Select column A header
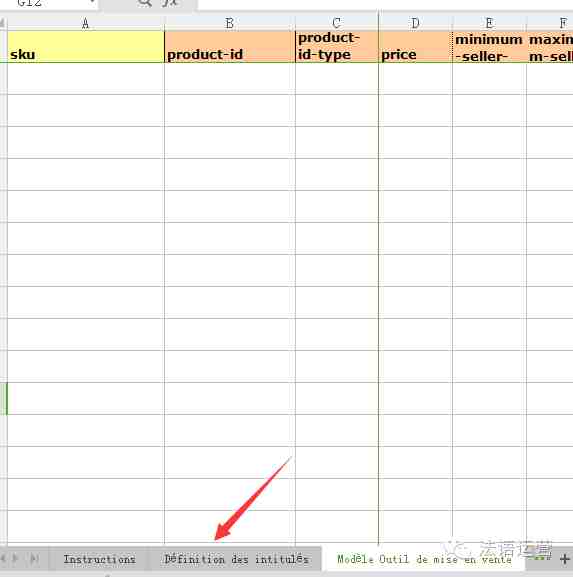573x577 pixels. pyautogui.click(x=85, y=23)
